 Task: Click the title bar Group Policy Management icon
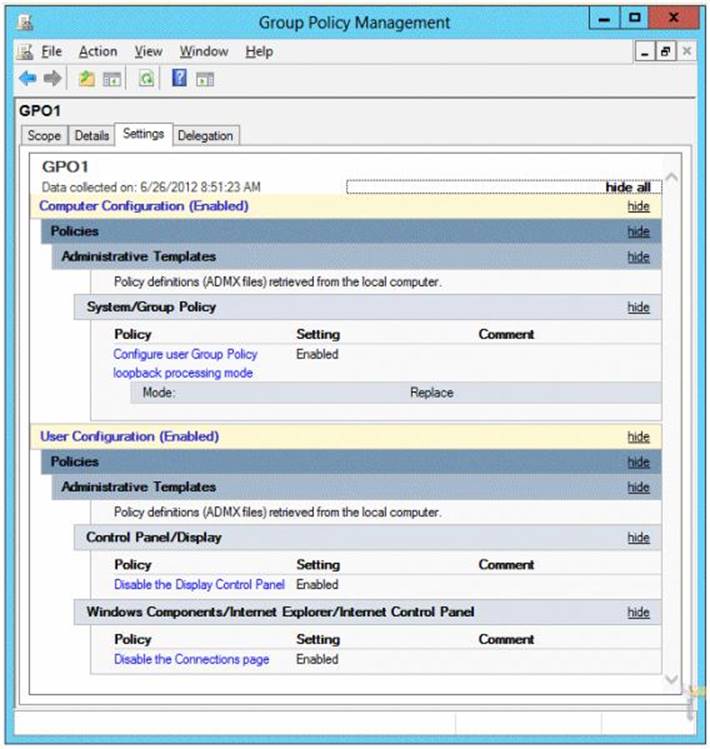pyautogui.click(x=25, y=21)
